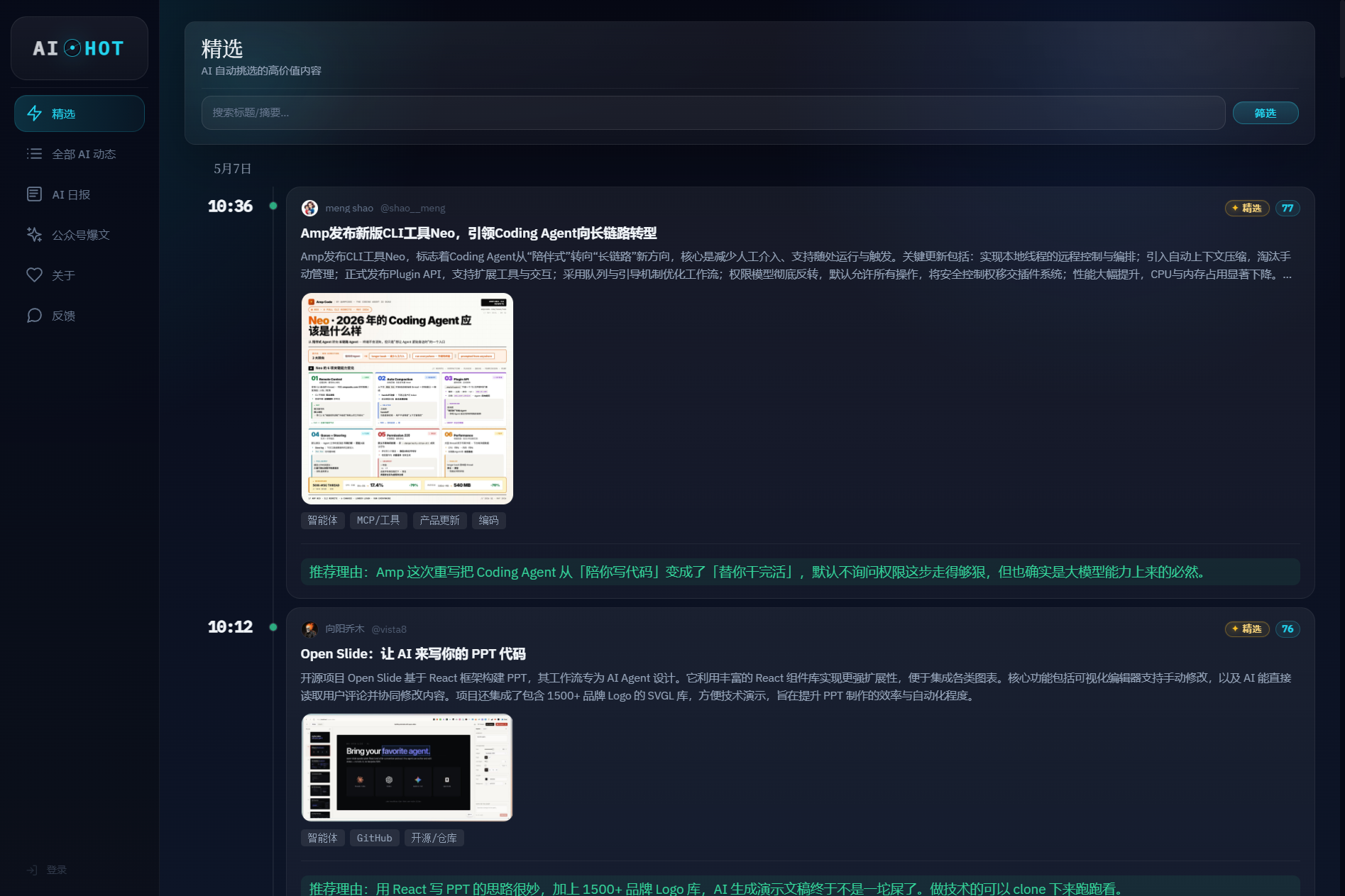Open the AI 日报 newspaper icon

(x=35, y=194)
